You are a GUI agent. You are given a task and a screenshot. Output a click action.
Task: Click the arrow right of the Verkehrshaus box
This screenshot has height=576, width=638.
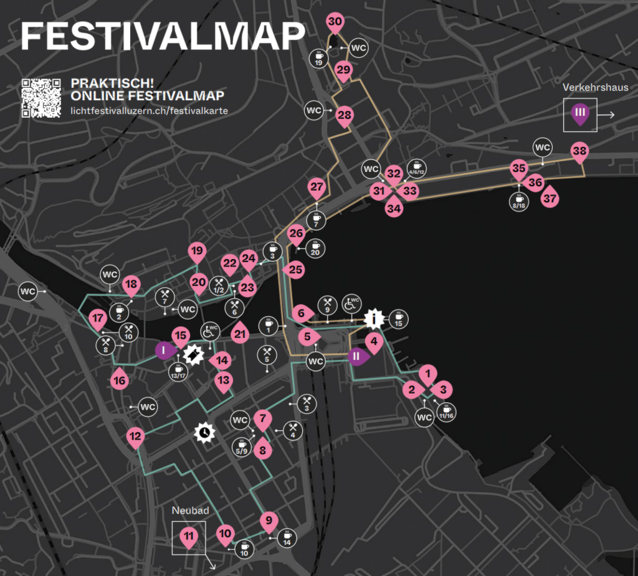[x=606, y=117]
